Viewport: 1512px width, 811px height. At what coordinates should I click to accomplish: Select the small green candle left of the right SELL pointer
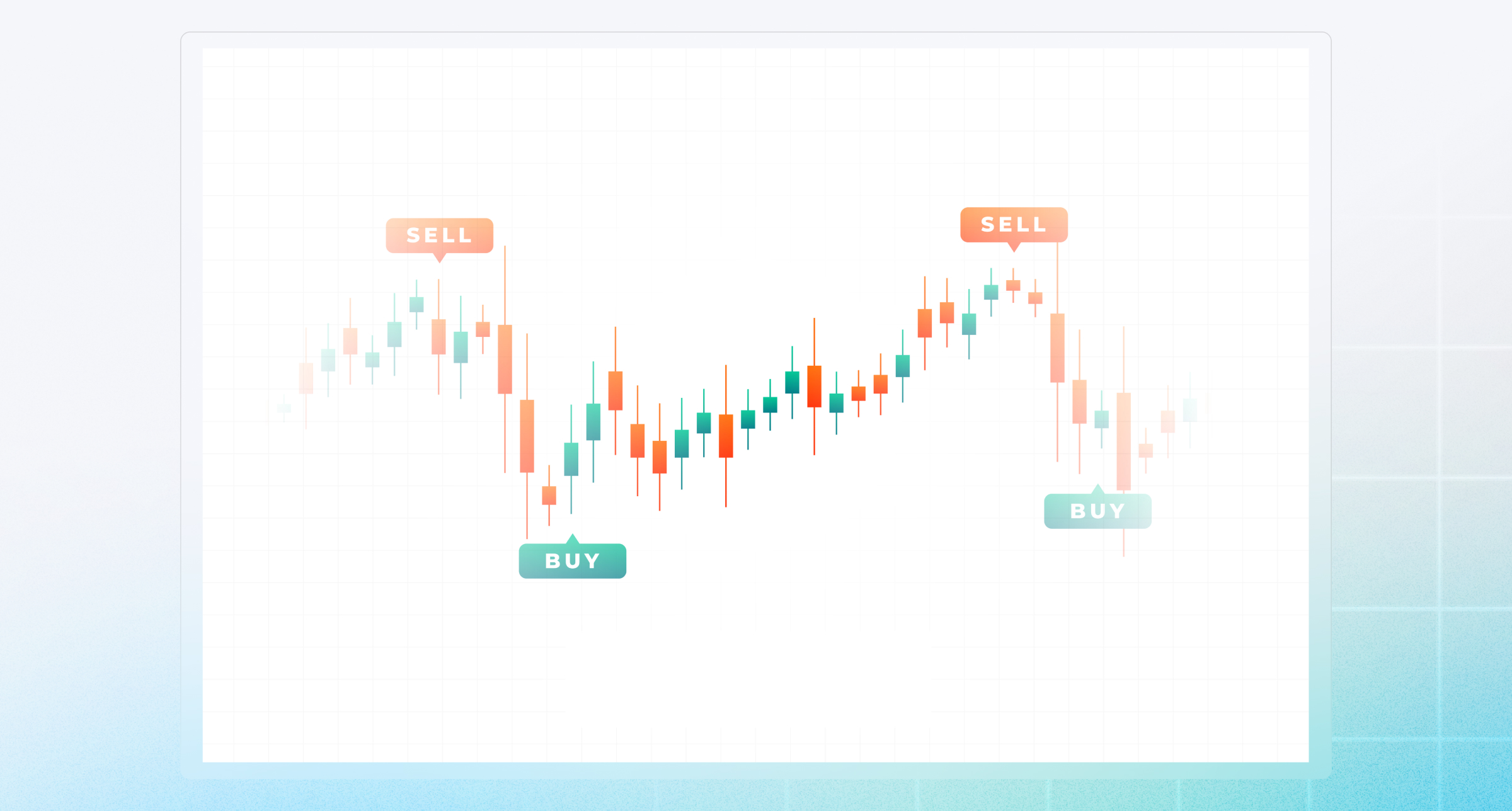[x=991, y=292]
